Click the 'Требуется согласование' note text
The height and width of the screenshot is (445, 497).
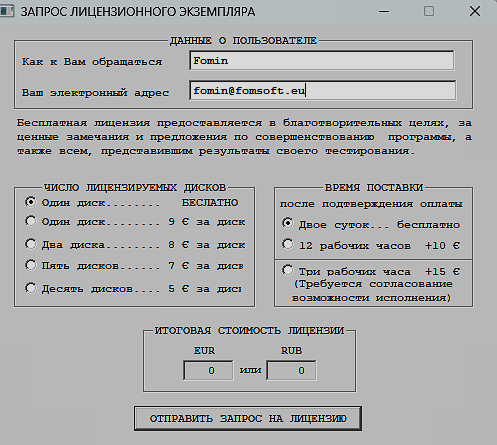tap(373, 291)
